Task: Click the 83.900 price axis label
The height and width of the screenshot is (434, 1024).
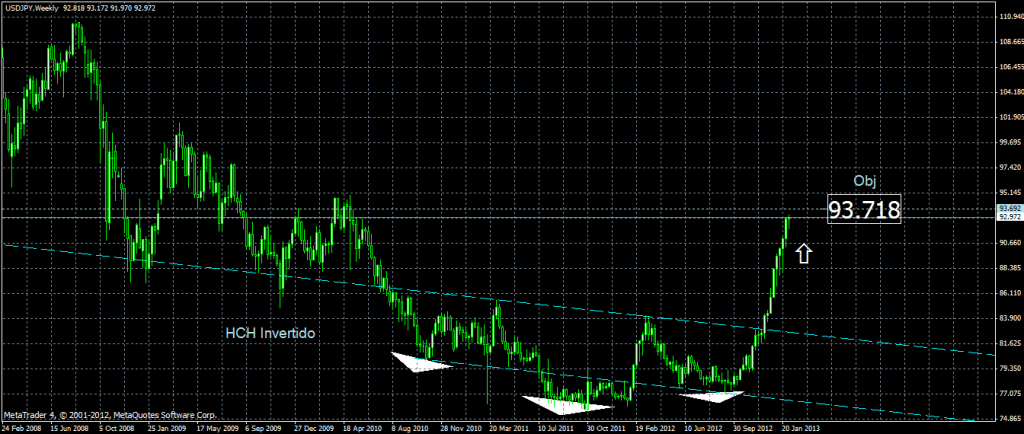Action: 1009,318
